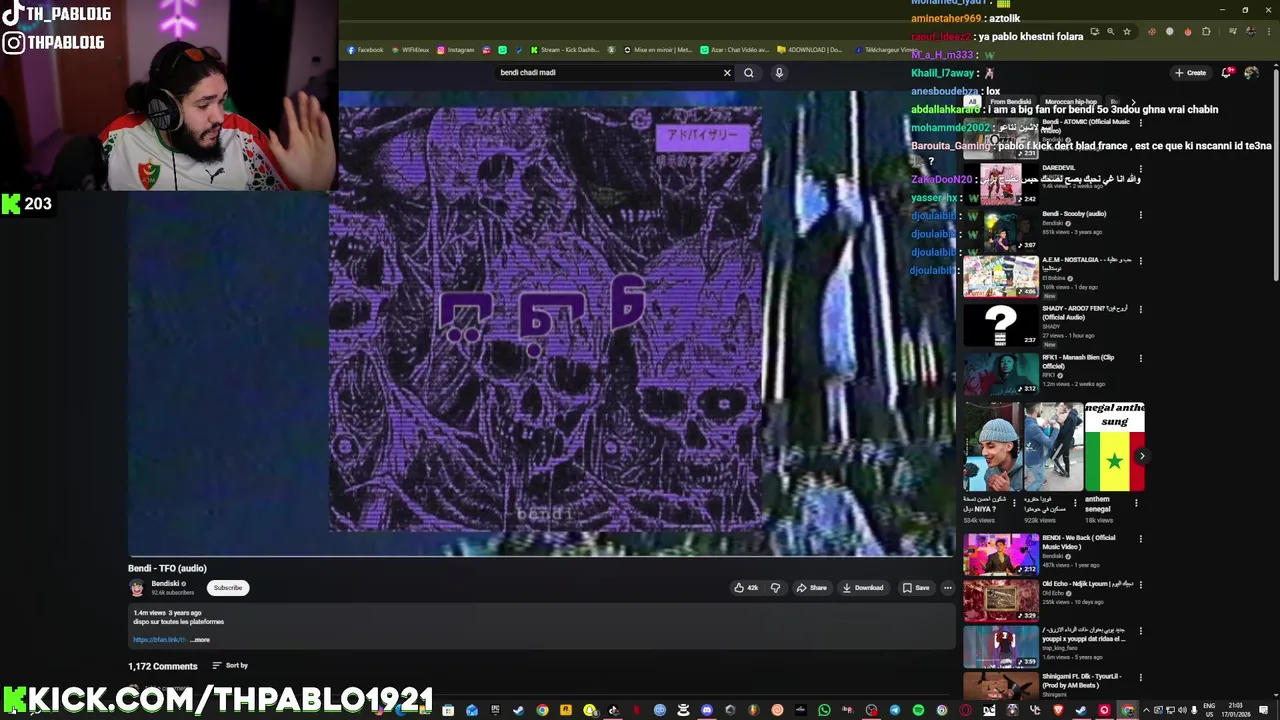
Task: Open WhatsApp from the taskbar
Action: click(x=824, y=710)
